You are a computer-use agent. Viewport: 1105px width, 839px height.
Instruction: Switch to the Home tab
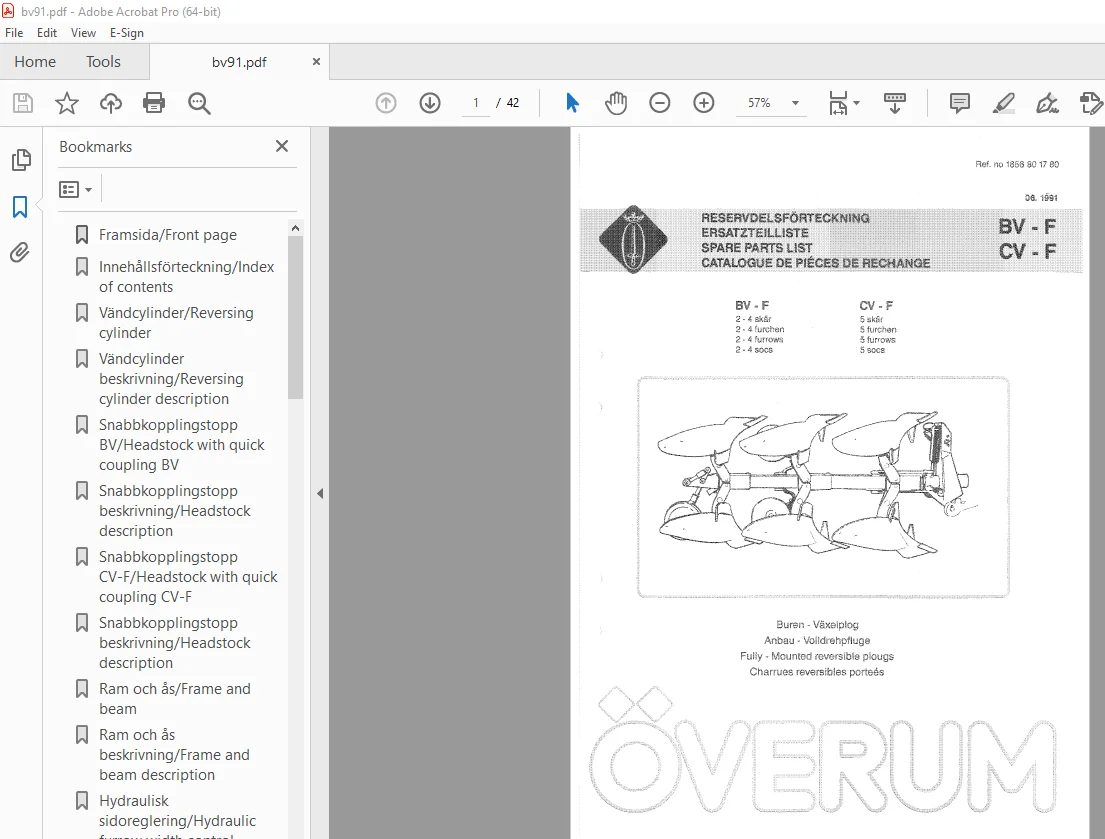pos(35,62)
